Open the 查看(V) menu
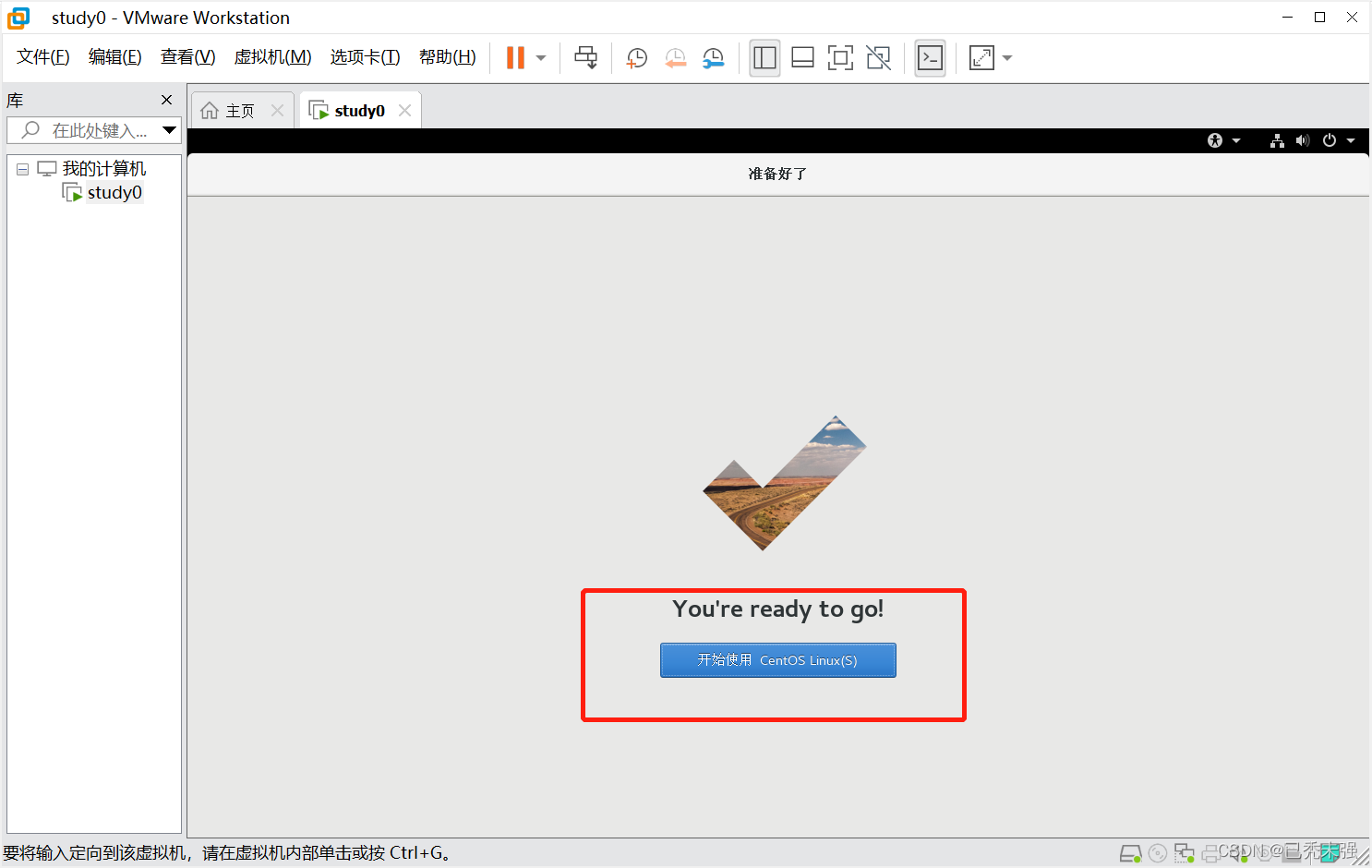 tap(188, 57)
